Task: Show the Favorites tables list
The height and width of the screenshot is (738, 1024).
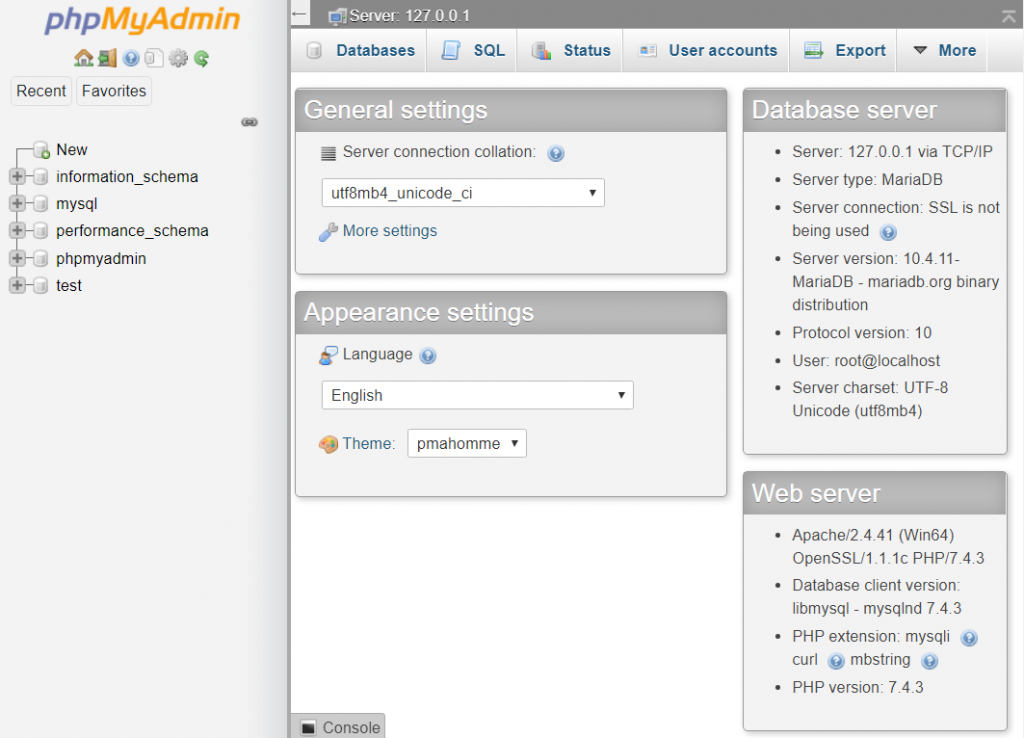Action: click(114, 91)
